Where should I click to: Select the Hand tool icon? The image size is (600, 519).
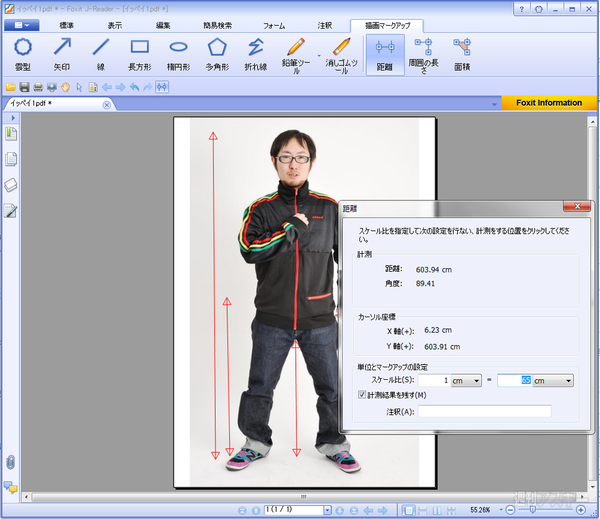tap(65, 87)
